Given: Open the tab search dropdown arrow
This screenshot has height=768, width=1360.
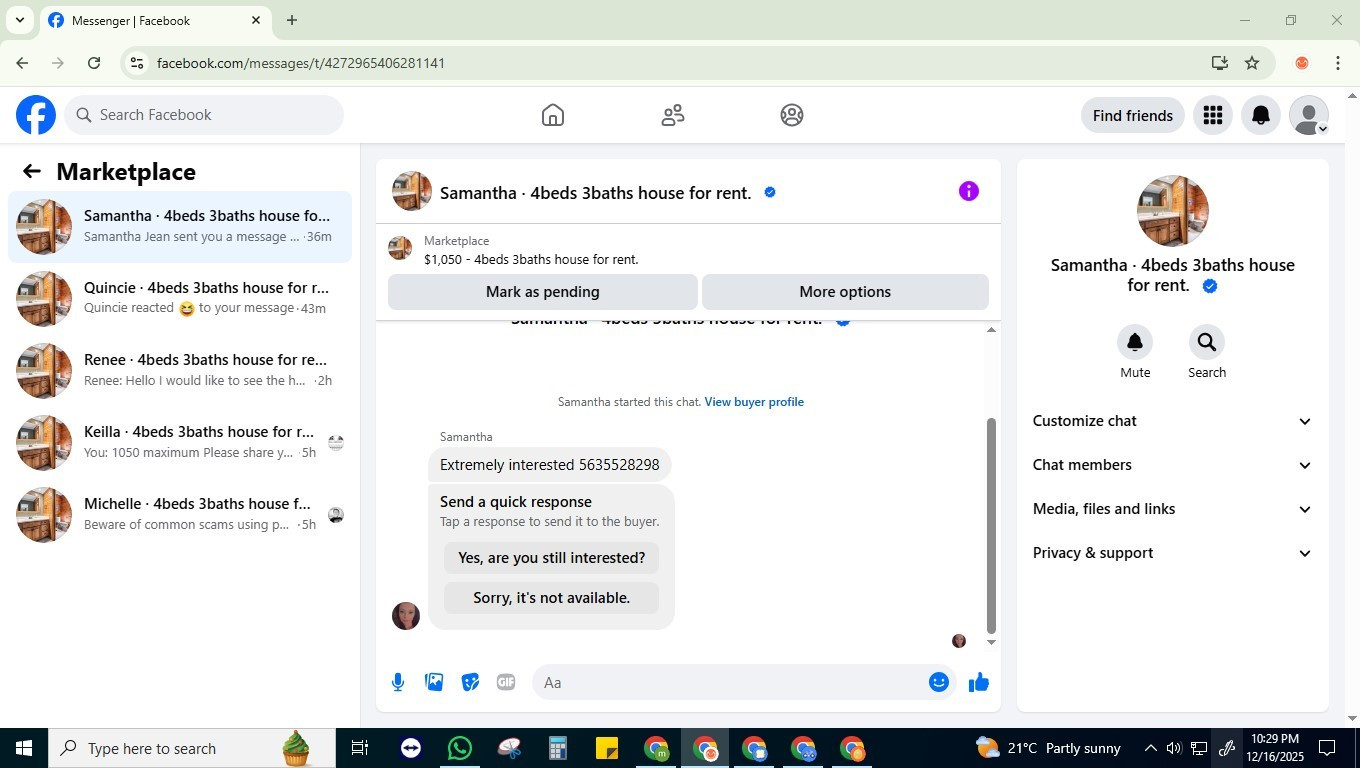Looking at the screenshot, I should (x=19, y=20).
